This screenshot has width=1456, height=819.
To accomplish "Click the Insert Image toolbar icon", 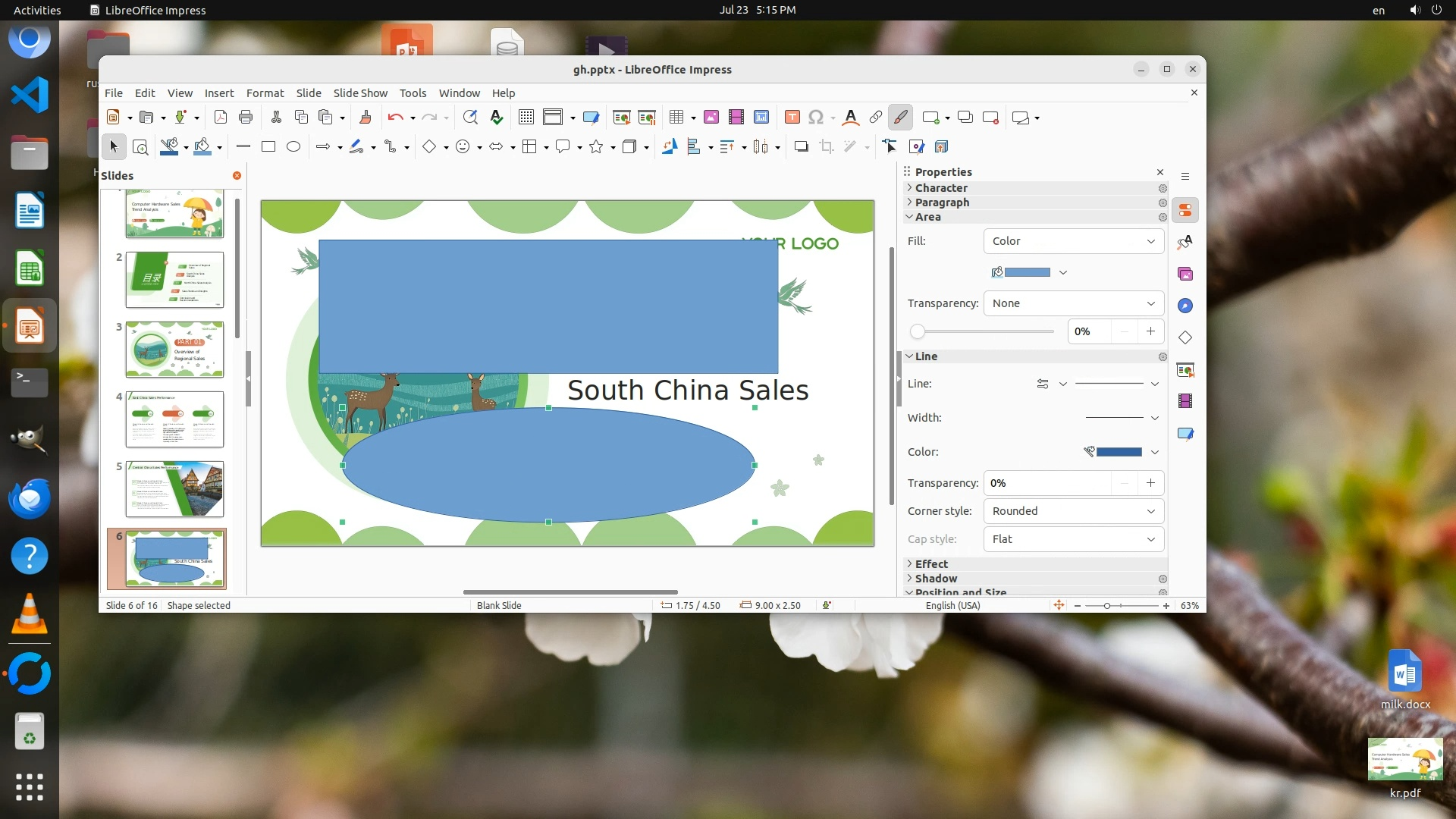I will pos(711,117).
